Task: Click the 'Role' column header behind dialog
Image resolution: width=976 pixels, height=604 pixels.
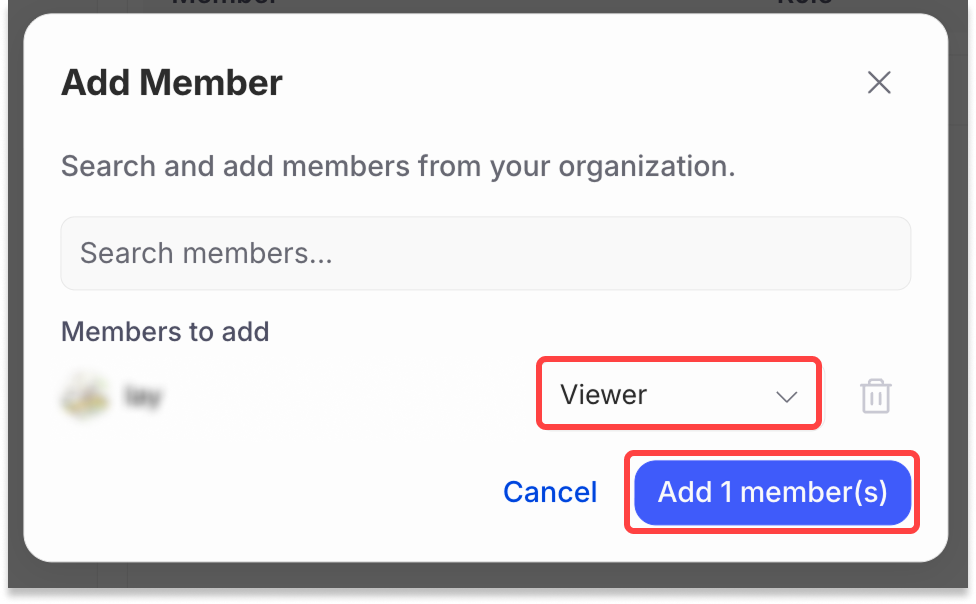Action: pyautogui.click(x=805, y=4)
